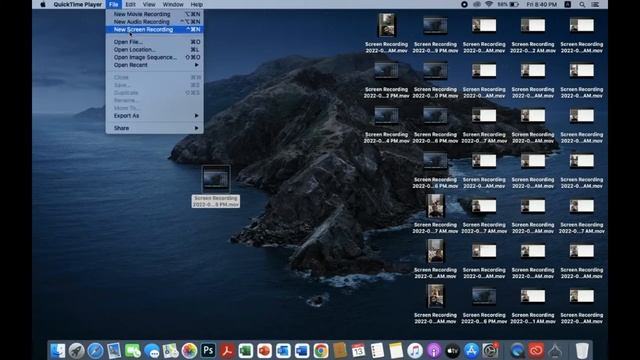Open Notification Center list icon
The width and height of the screenshot is (640, 360).
point(595,4)
